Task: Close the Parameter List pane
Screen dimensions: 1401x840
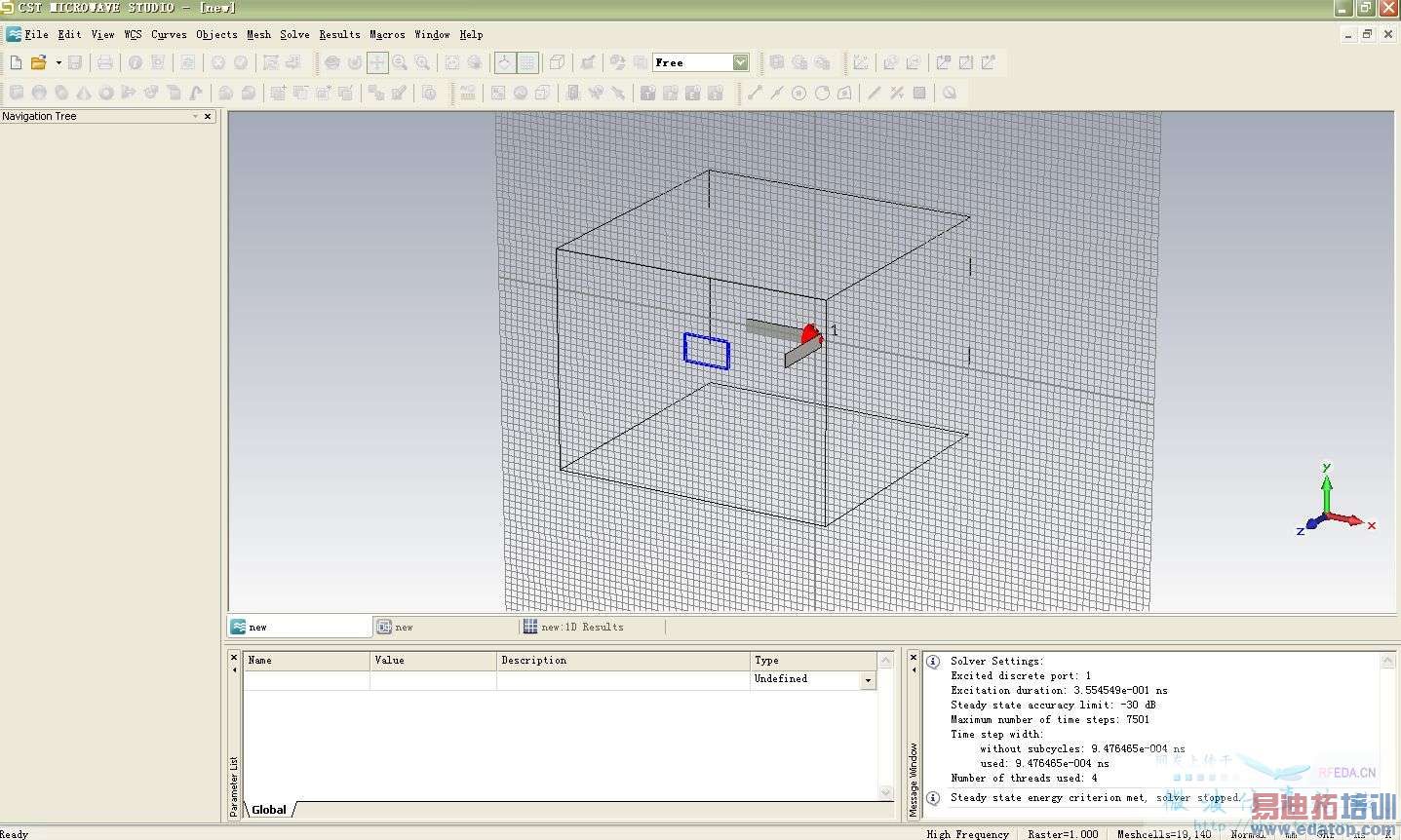Action: click(234, 657)
